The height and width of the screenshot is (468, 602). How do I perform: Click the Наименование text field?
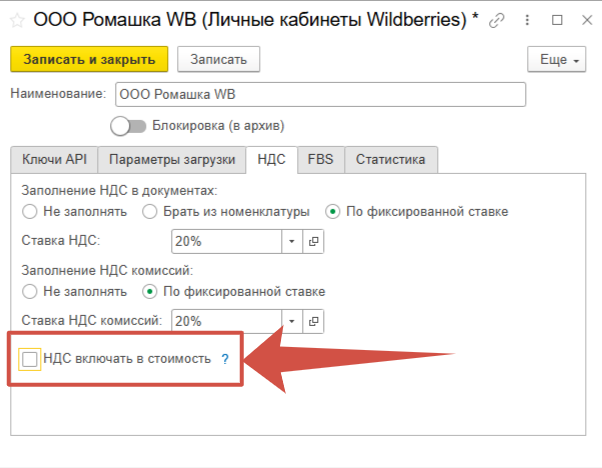click(x=319, y=94)
